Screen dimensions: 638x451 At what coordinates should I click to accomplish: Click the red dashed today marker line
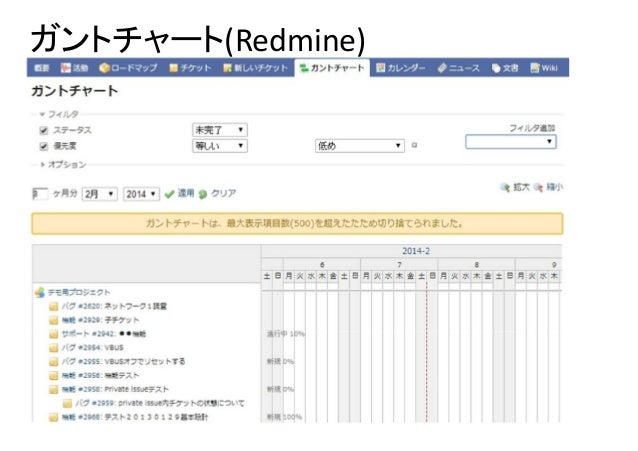(426, 350)
